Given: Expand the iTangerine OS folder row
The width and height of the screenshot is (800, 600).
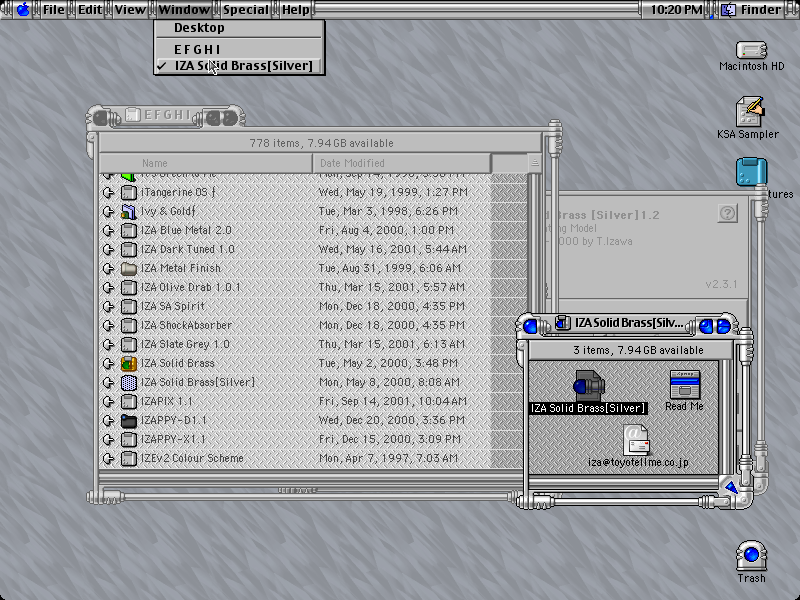Looking at the screenshot, I should [108, 192].
